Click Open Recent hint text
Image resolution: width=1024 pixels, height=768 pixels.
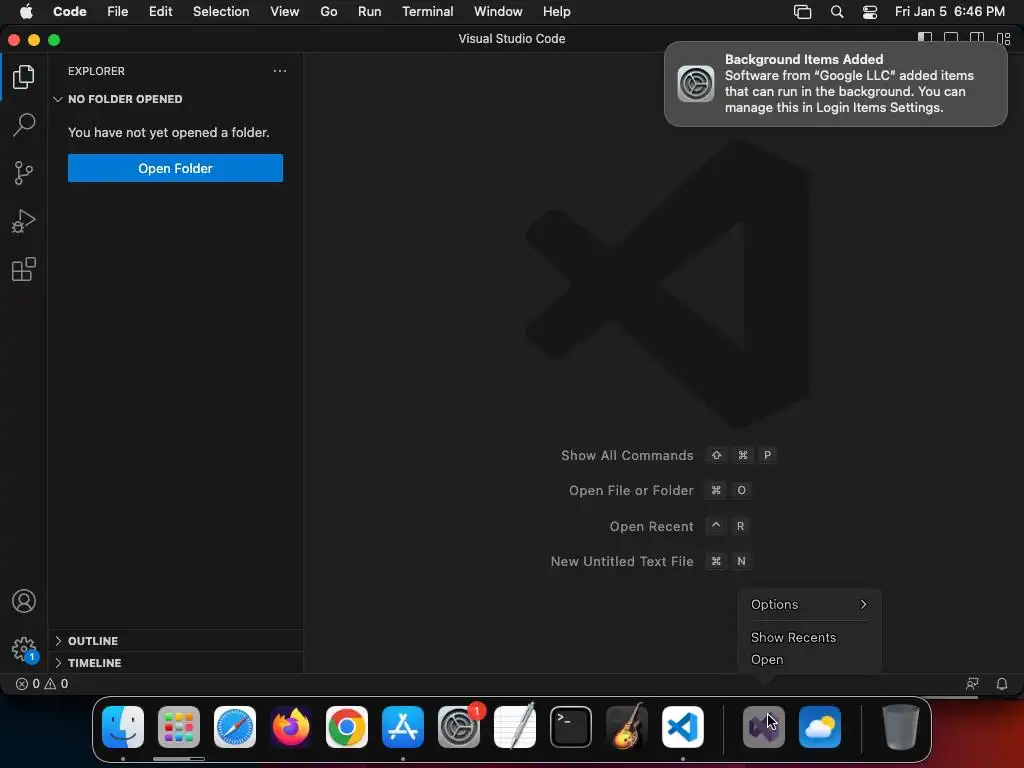pyautogui.click(x=651, y=526)
